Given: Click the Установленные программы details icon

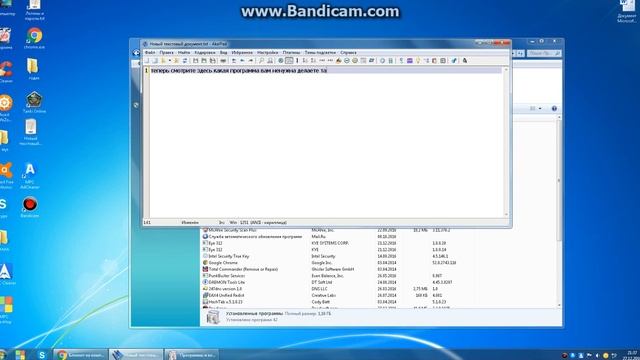Looking at the screenshot, I should pos(213,317).
